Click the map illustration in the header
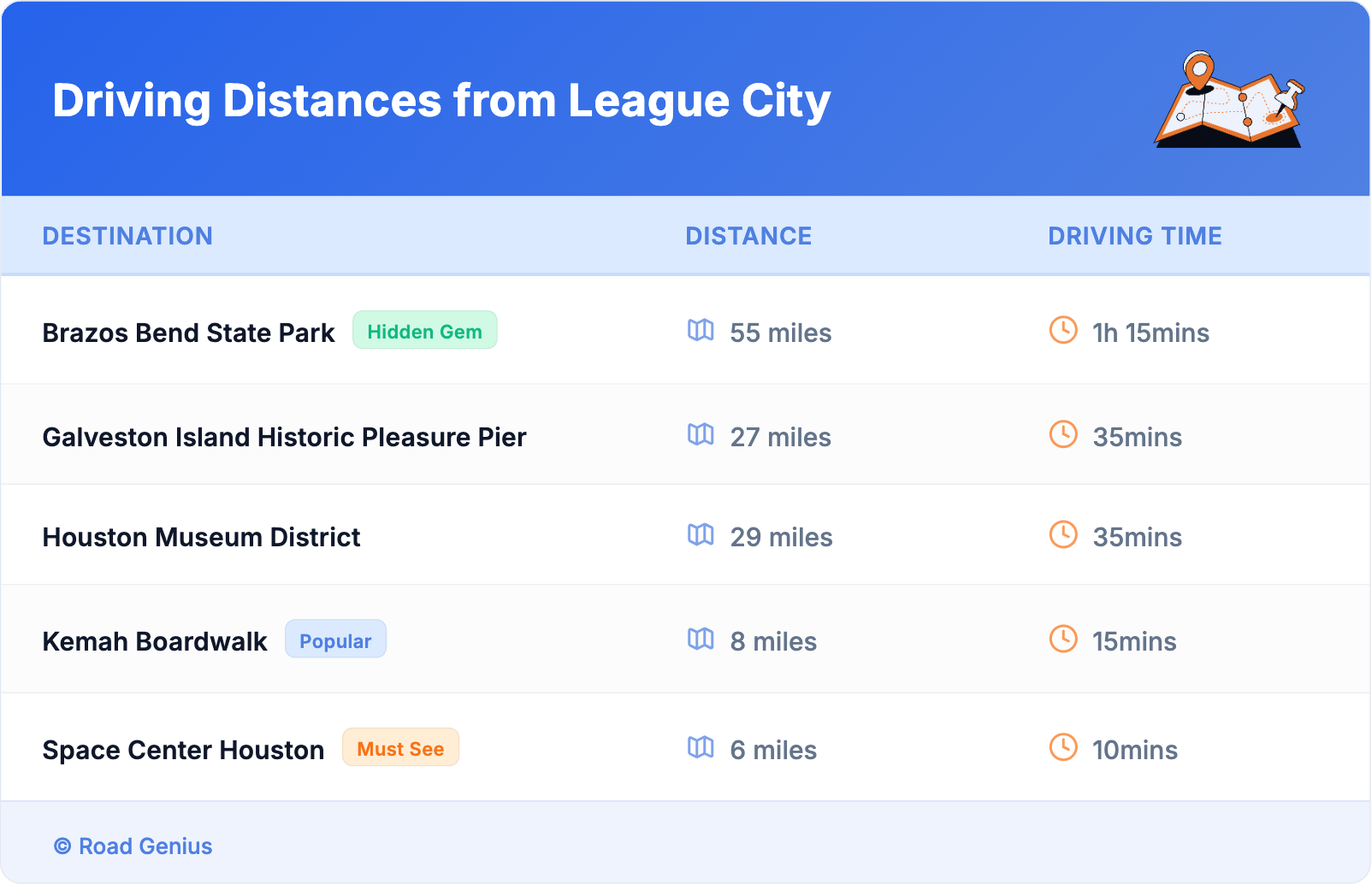This screenshot has height=884, width=1372. point(1229,100)
